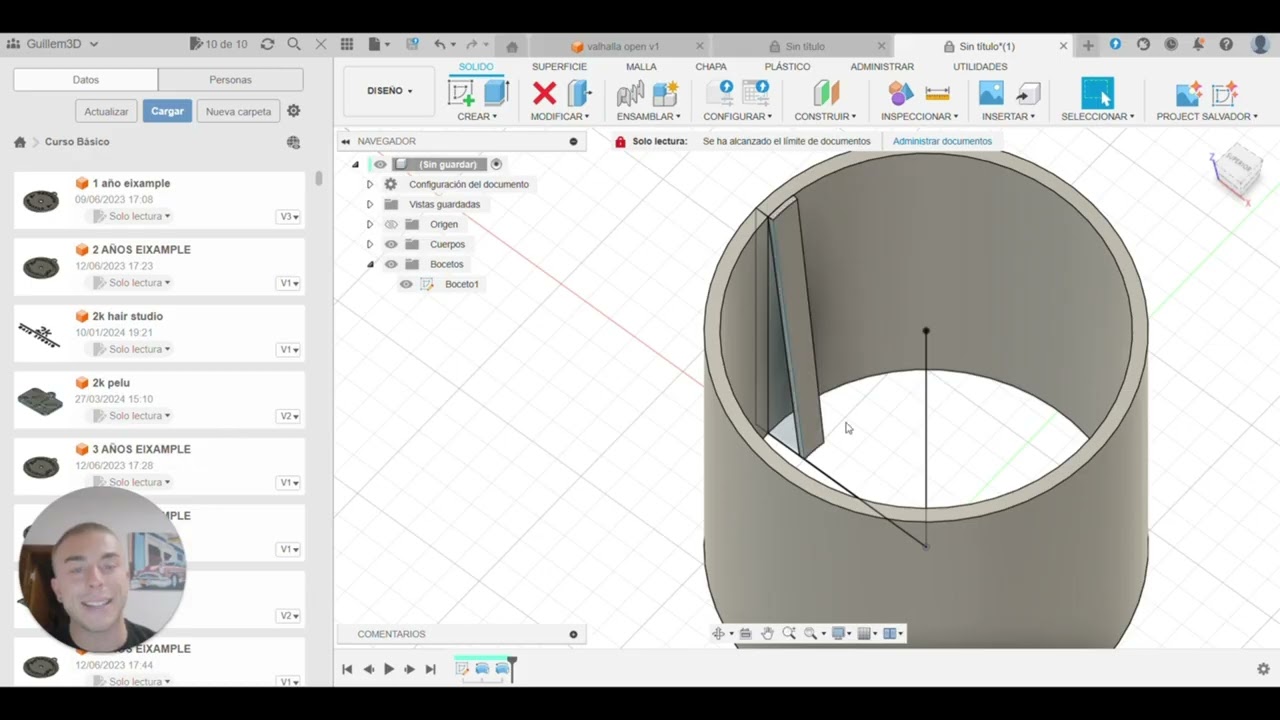The width and height of the screenshot is (1280, 720).
Task: Open the CONSTRUIR dropdown menu
Action: pos(825,116)
